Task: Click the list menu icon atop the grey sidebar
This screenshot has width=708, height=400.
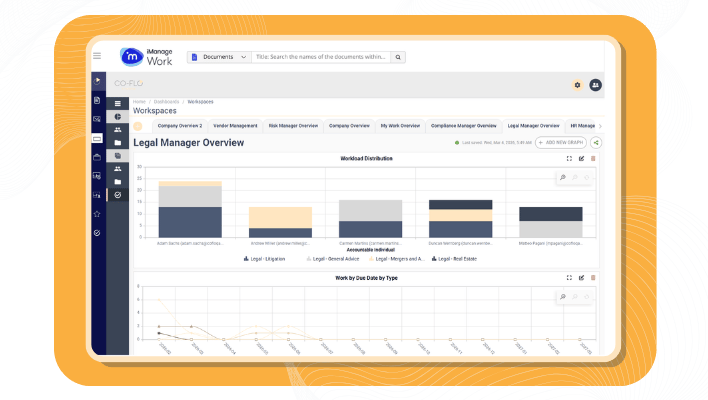Action: (118, 103)
